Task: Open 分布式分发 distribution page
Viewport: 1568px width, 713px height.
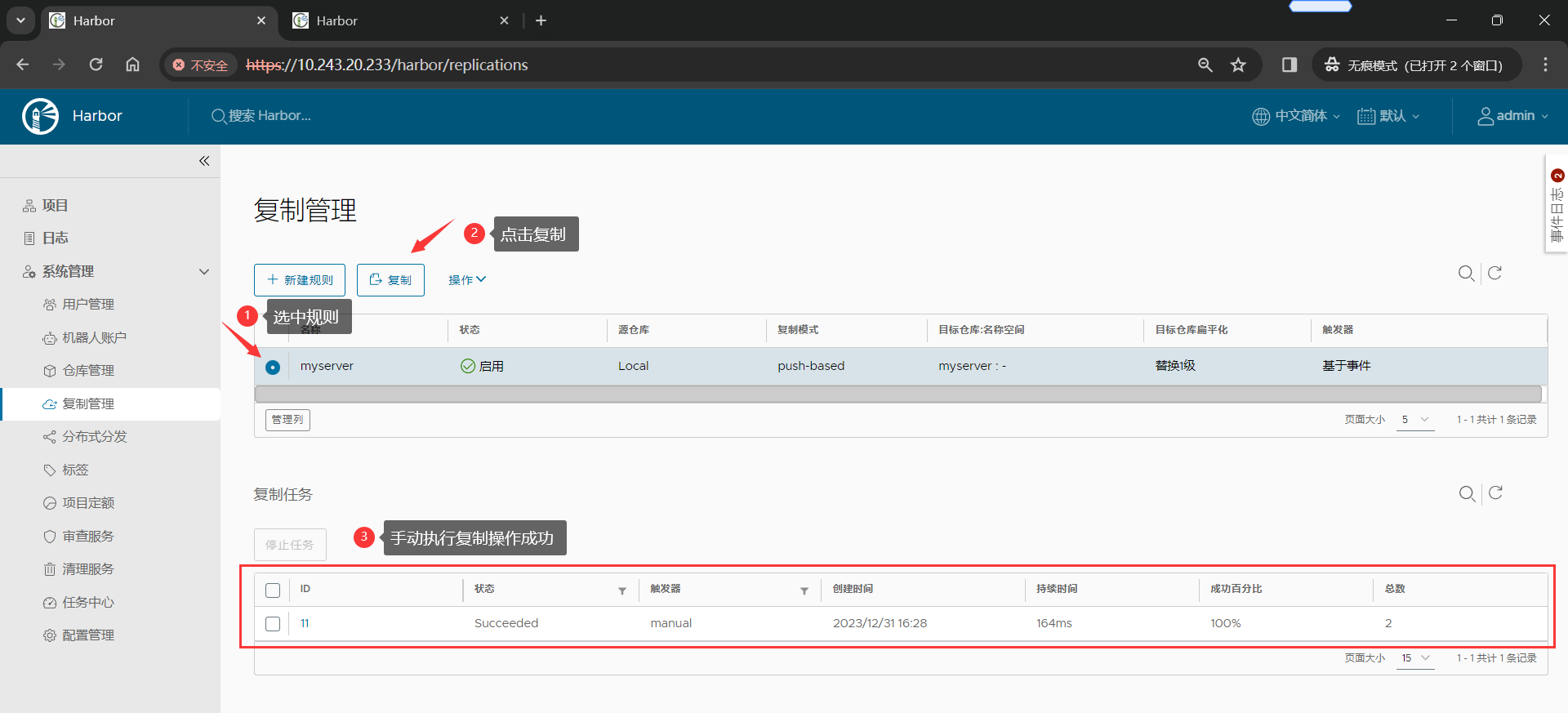Action: [95, 437]
